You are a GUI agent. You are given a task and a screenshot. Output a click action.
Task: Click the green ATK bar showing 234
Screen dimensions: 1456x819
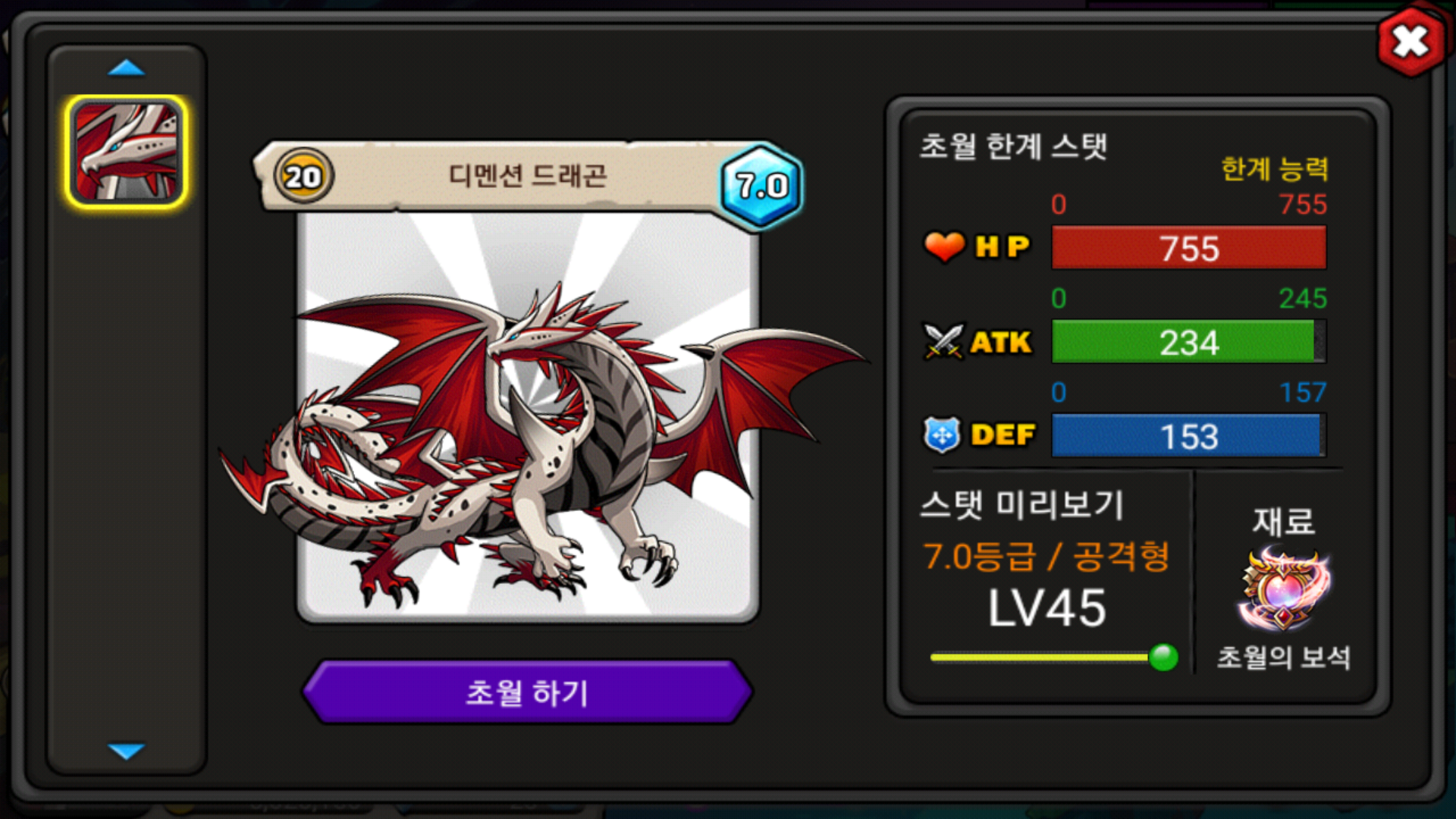click(x=1189, y=342)
